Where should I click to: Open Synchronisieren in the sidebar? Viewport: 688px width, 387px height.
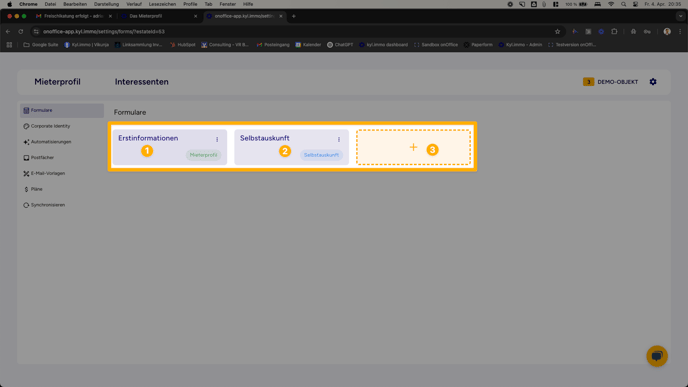44,205
